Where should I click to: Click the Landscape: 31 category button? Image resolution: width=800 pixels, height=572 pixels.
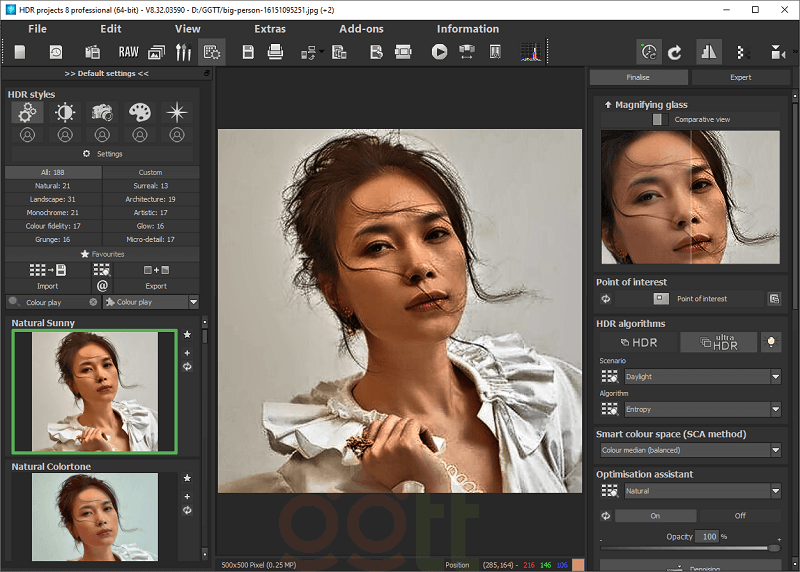pyautogui.click(x=53, y=199)
